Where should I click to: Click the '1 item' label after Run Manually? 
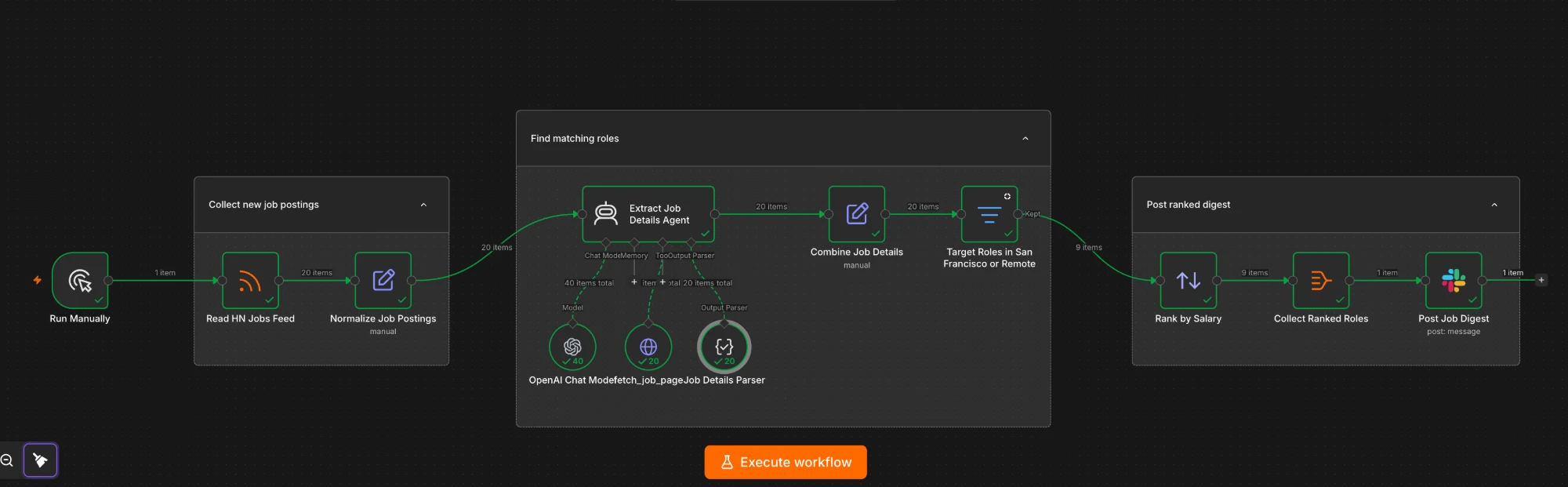(165, 273)
